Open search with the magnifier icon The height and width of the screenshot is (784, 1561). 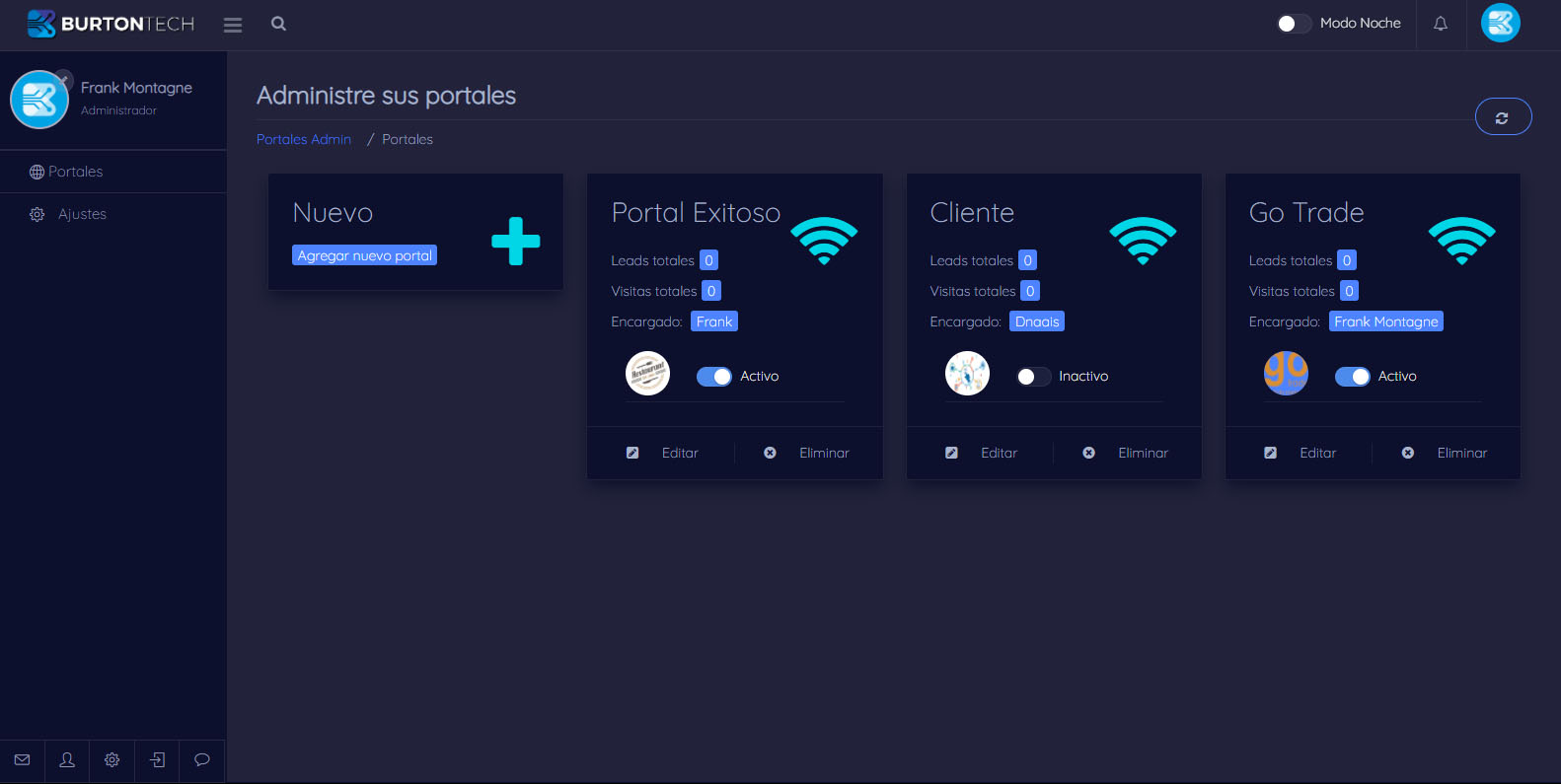[278, 24]
